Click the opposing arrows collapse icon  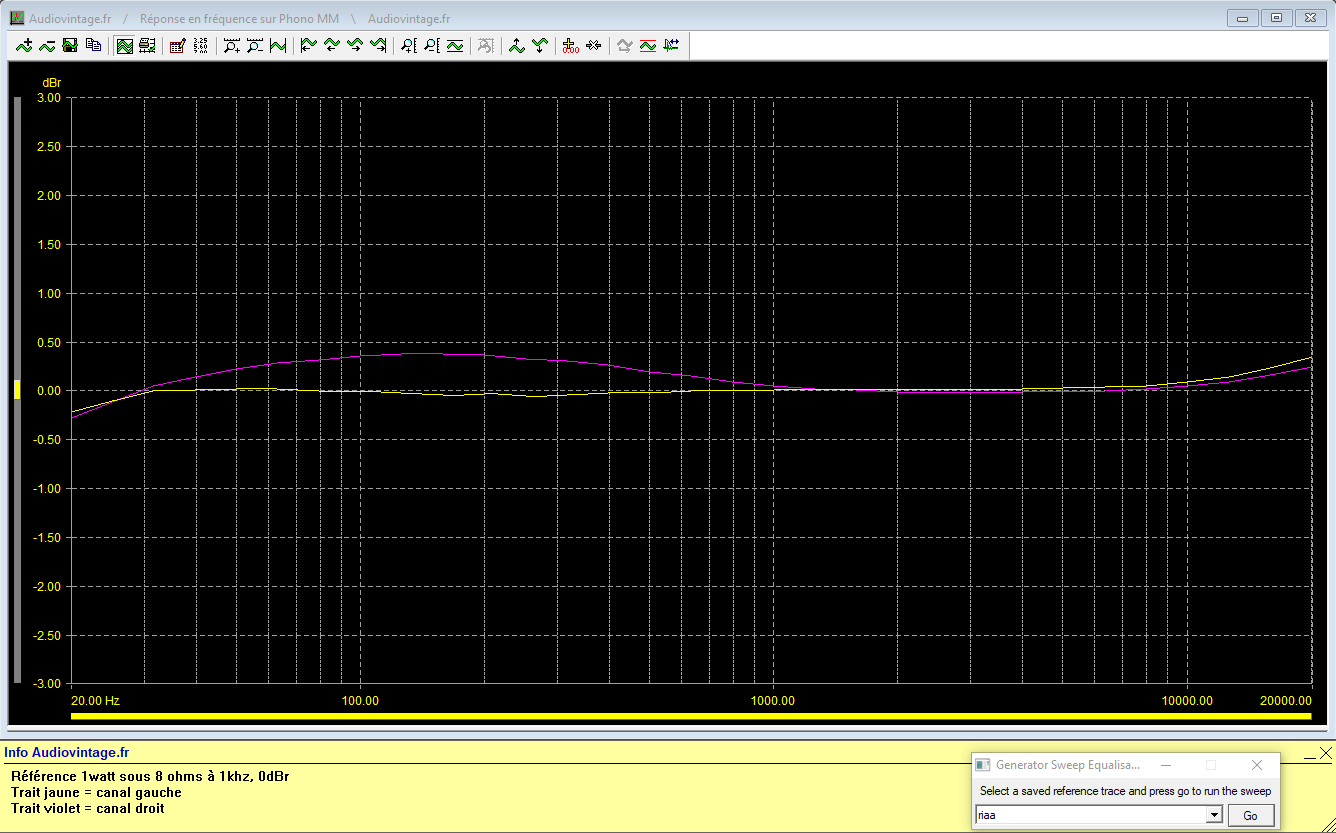(x=594, y=45)
